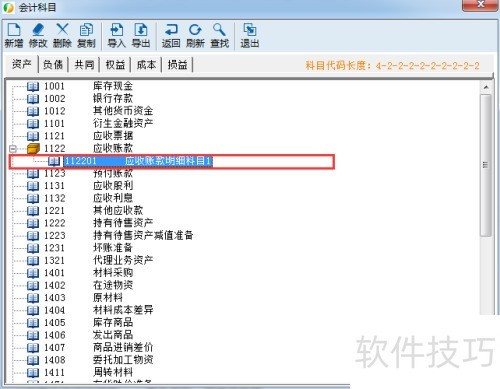Click the book icon of 1101 衍生金融资产
The width and height of the screenshot is (500, 389).
click(33, 124)
